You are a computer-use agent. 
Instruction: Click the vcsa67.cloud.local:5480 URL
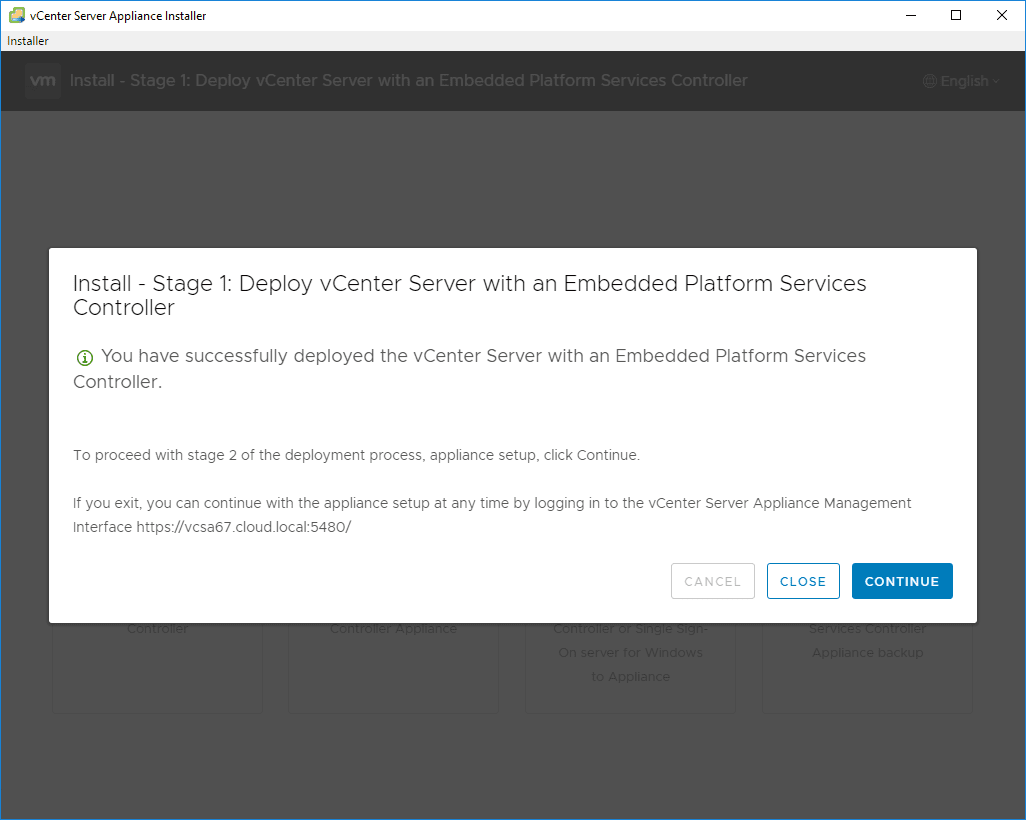tap(243, 527)
